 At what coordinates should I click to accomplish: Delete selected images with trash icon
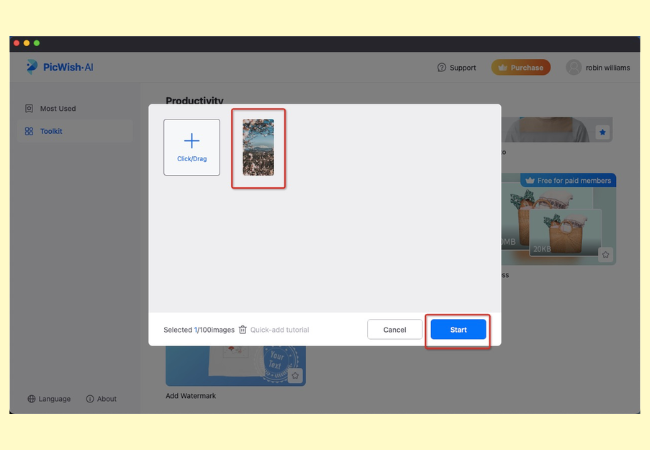[243, 329]
